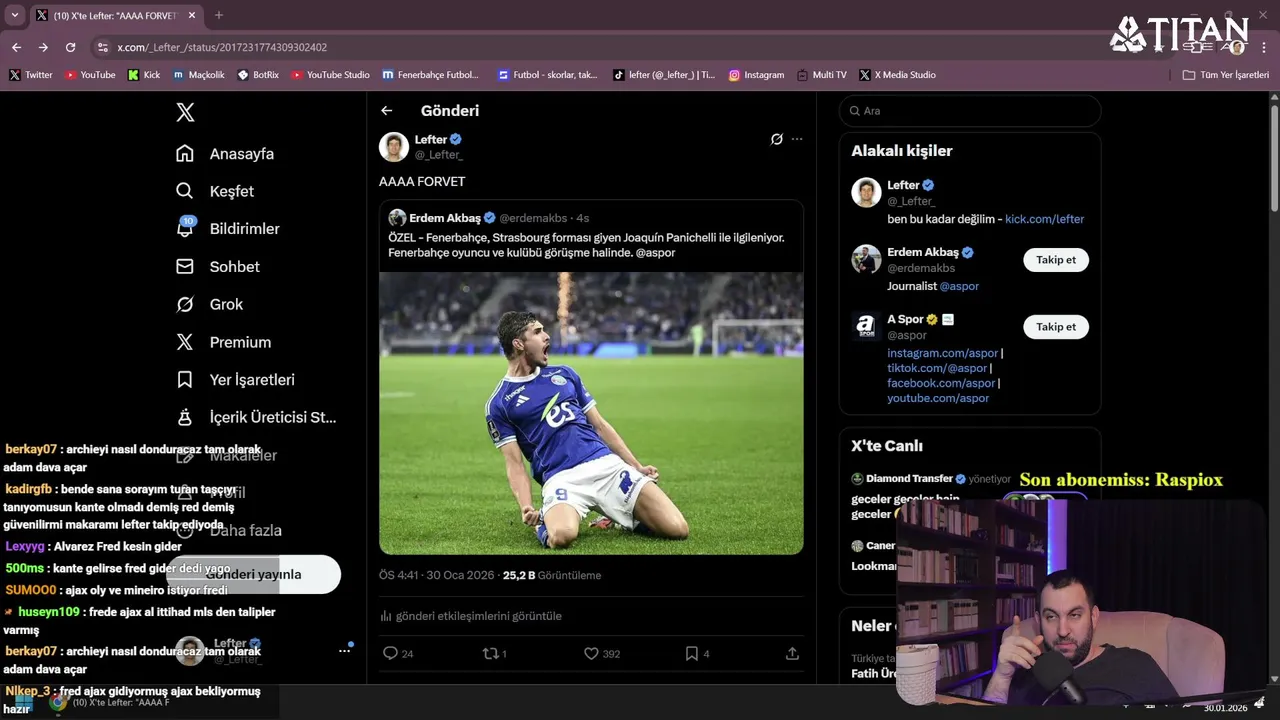Open YouTube bookmark

pyautogui.click(x=90, y=75)
